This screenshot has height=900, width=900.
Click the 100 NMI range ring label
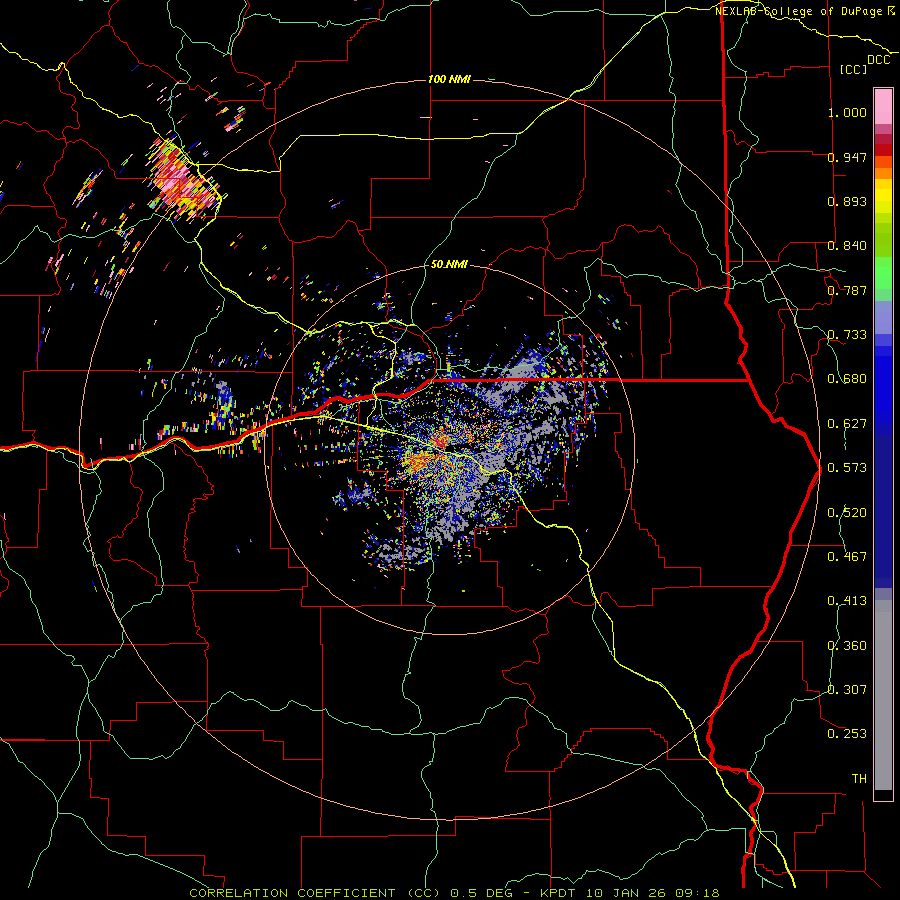[449, 79]
